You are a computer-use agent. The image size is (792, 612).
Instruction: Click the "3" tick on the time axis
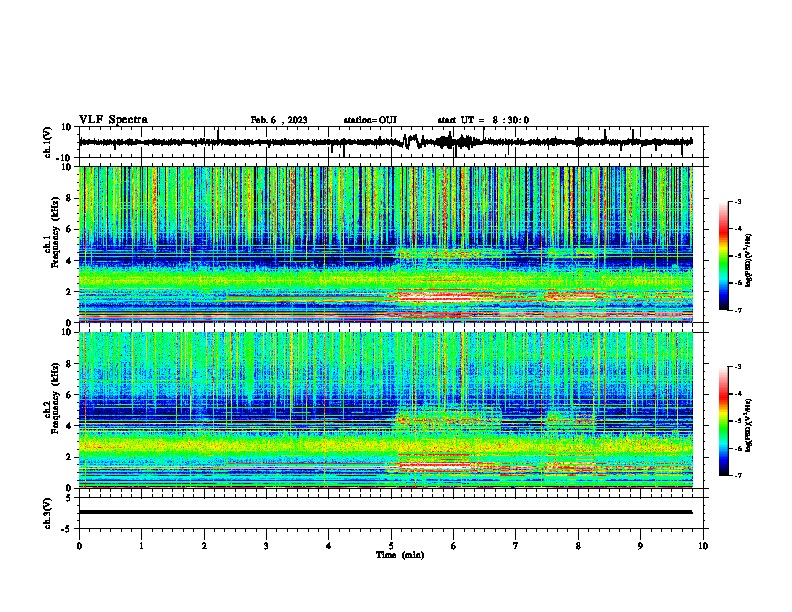tap(266, 546)
